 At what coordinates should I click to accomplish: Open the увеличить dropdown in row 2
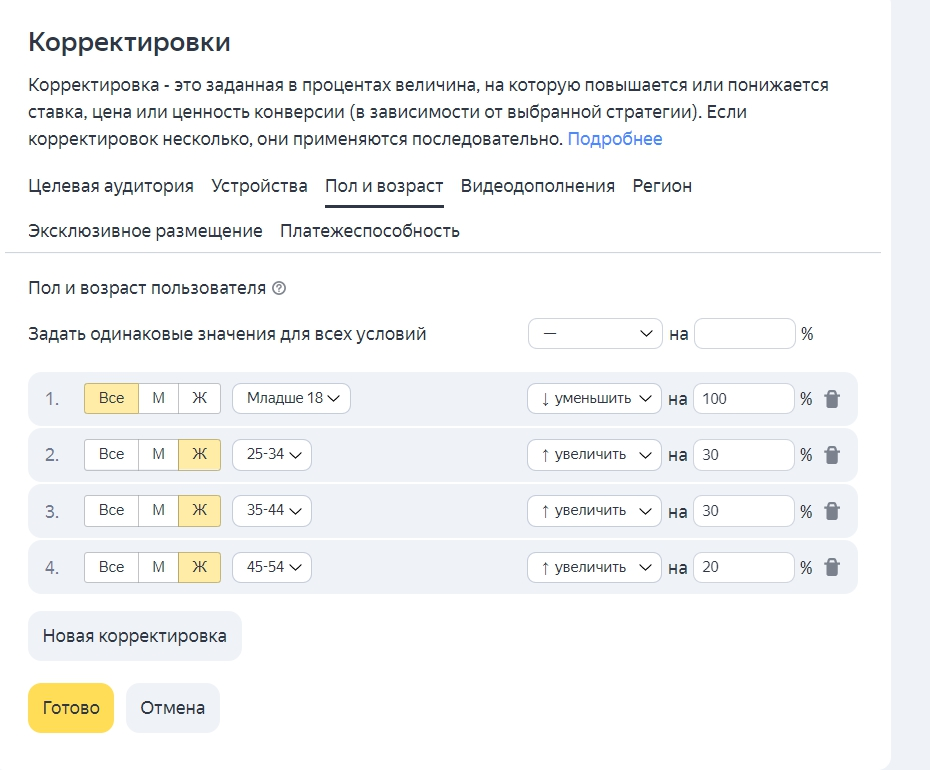click(594, 455)
